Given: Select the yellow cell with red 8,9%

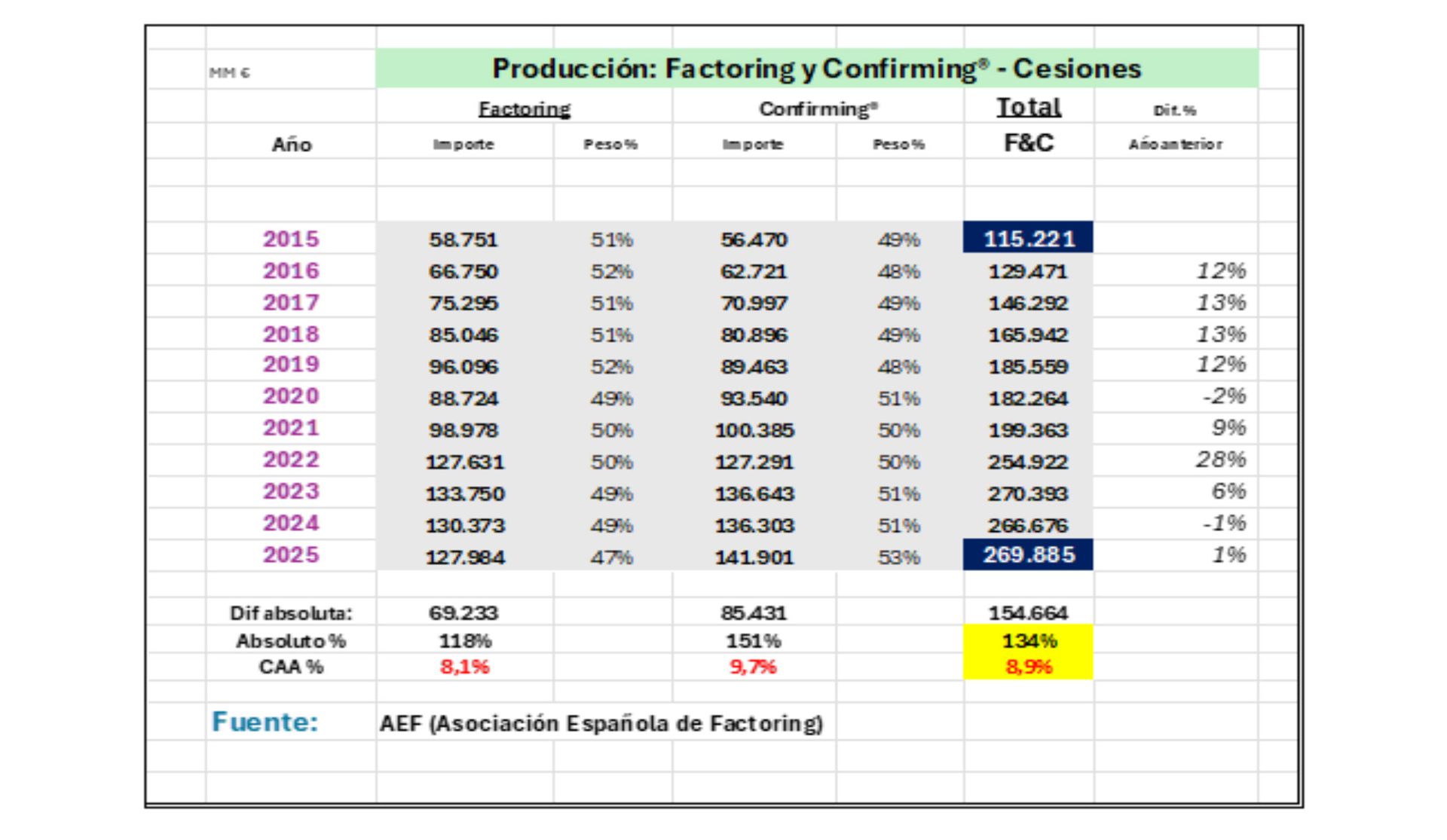Looking at the screenshot, I should [1029, 667].
